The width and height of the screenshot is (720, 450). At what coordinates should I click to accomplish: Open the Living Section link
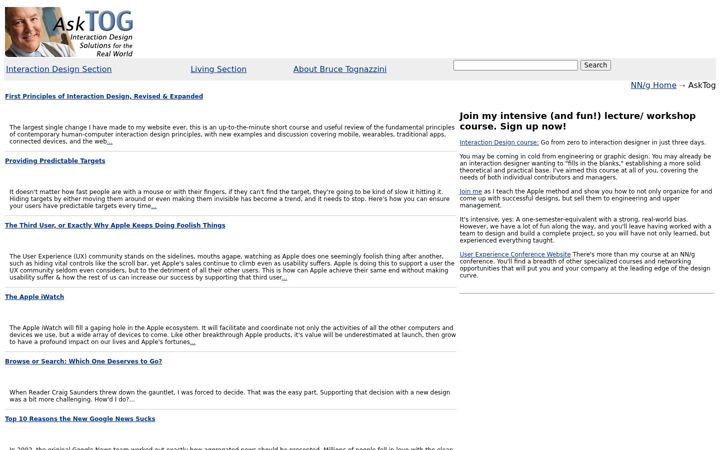click(x=219, y=69)
